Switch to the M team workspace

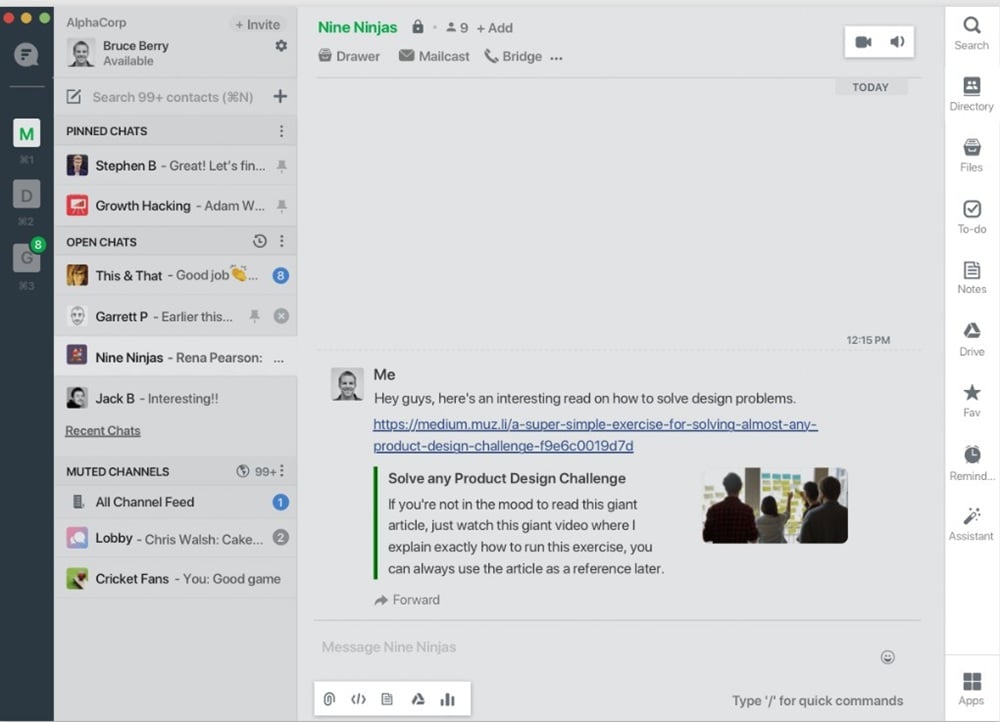click(x=27, y=134)
